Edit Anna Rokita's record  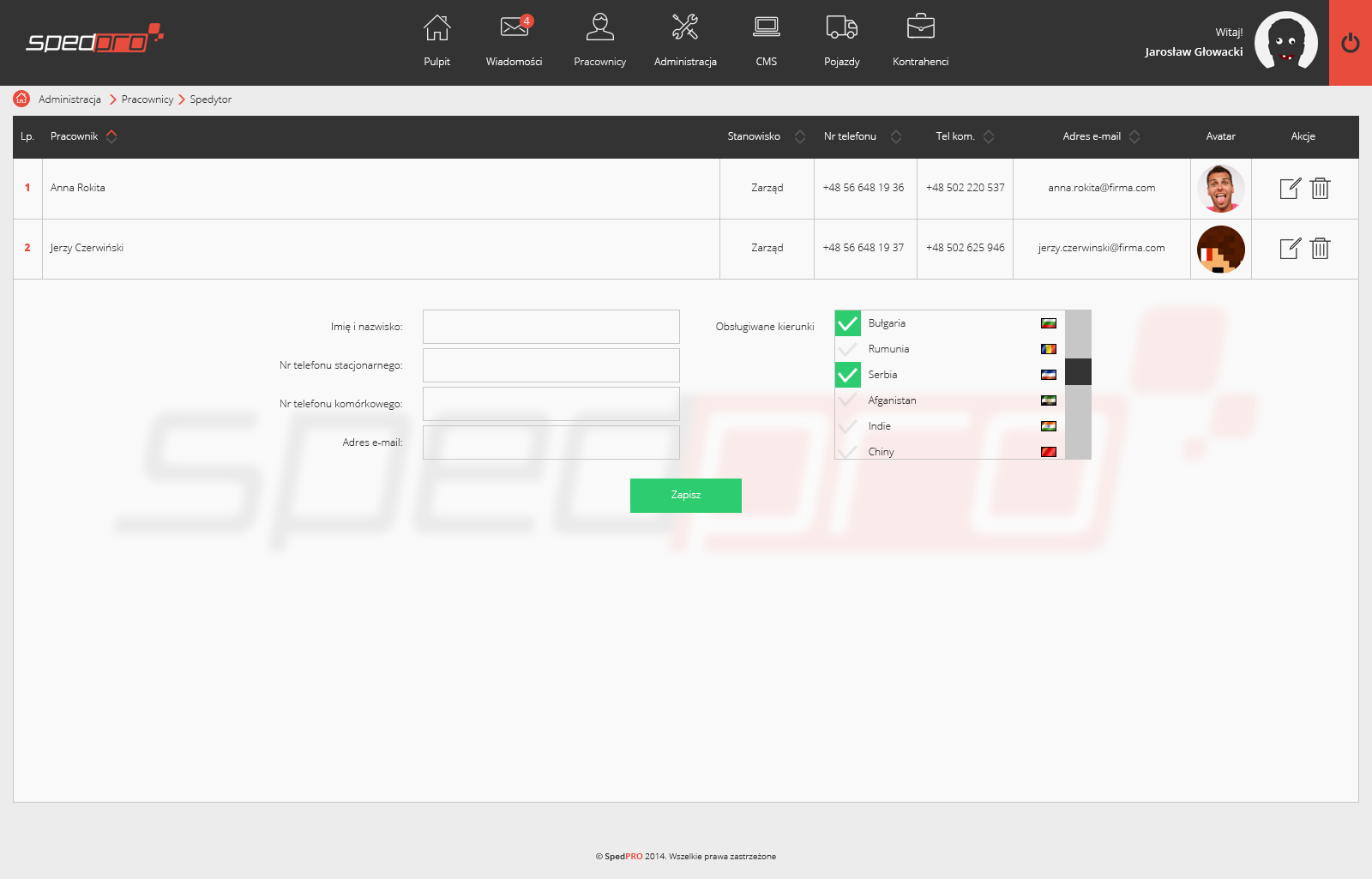point(1290,189)
